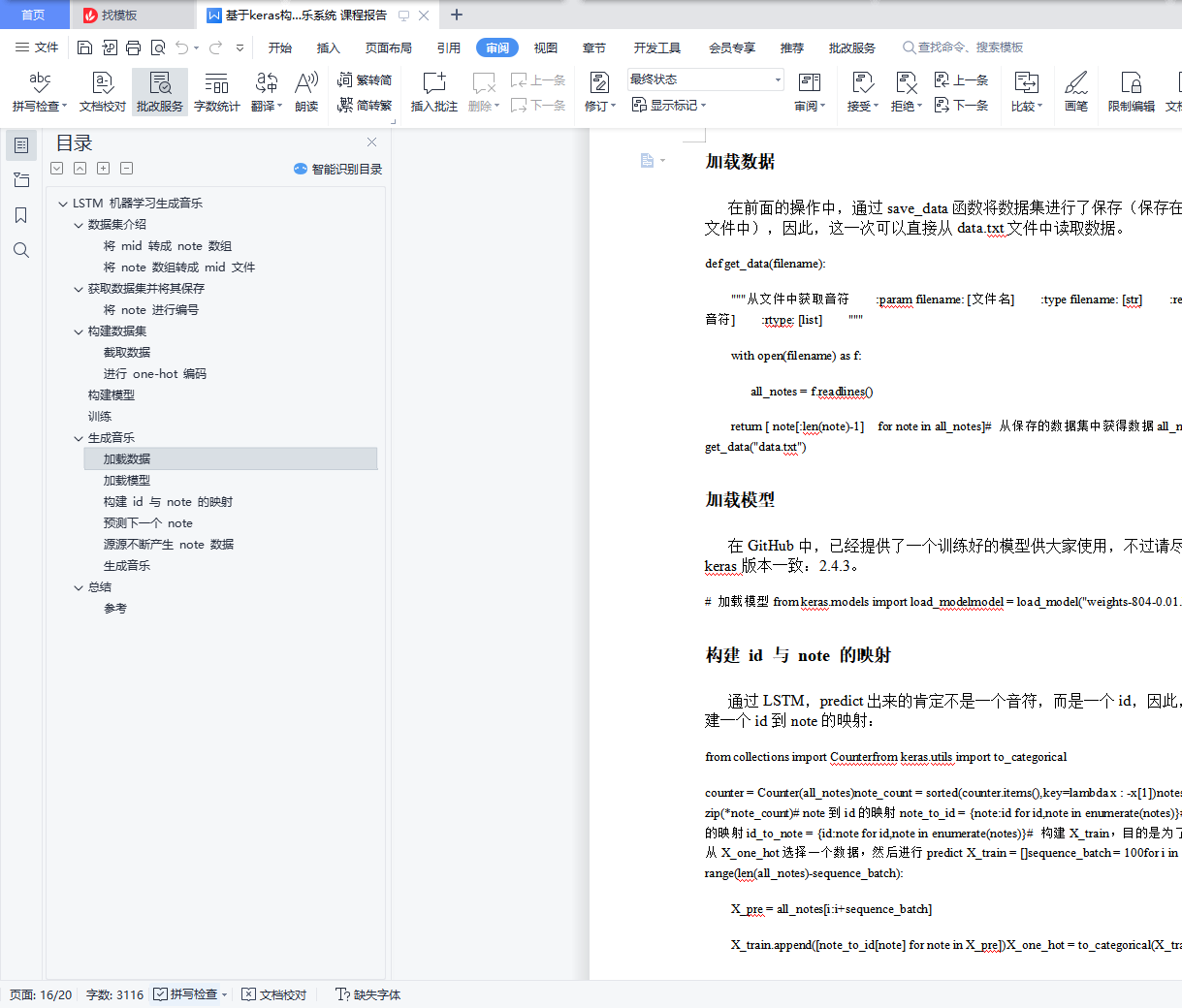Accept the change (接受)
Screen dimensions: 1182x1008
pyautogui.click(x=862, y=92)
